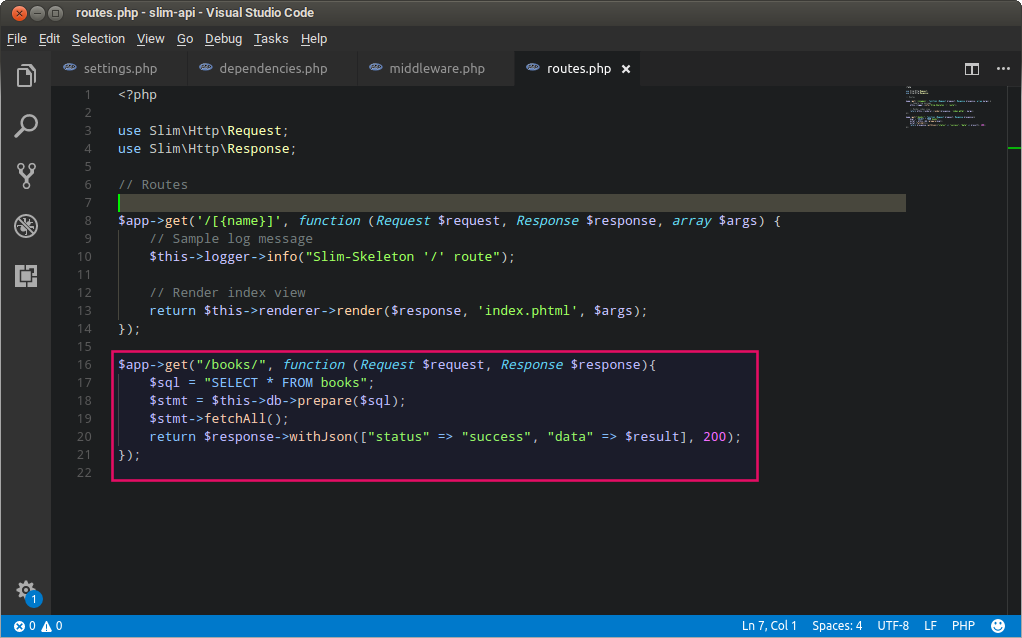Open the Selection menu

click(98, 39)
